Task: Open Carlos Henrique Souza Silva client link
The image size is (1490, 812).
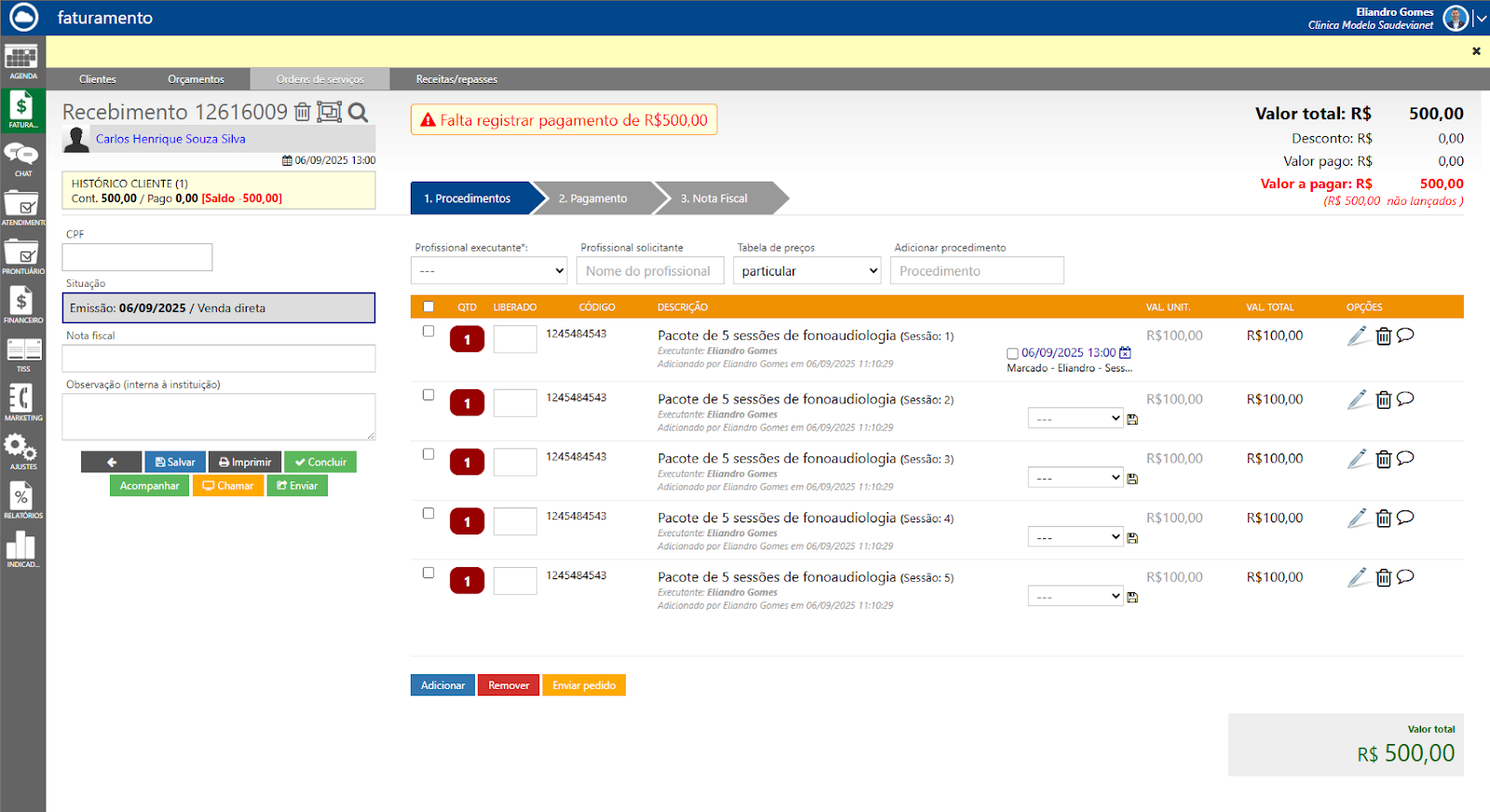Action: pos(170,139)
